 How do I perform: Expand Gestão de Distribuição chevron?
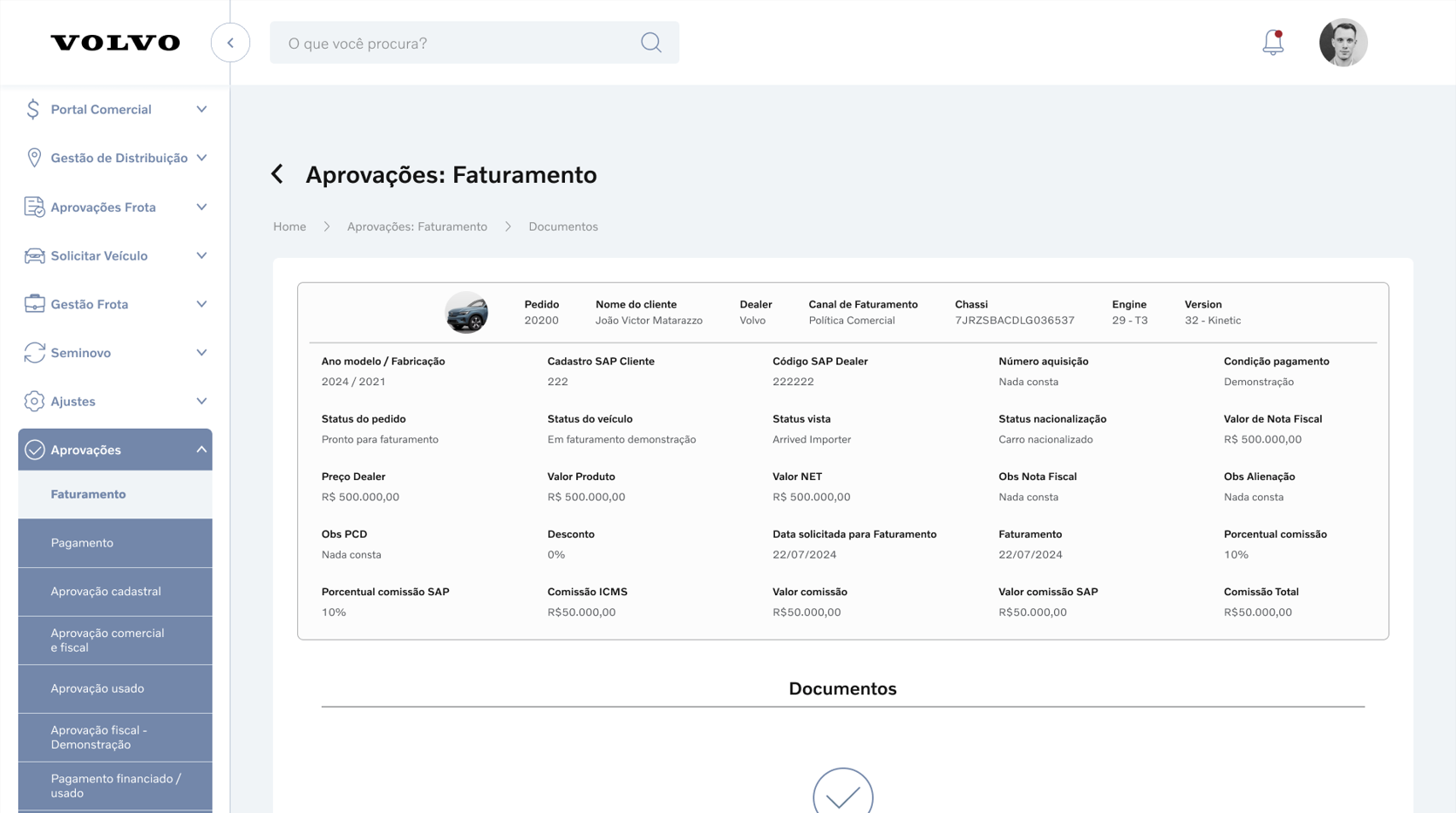point(201,159)
